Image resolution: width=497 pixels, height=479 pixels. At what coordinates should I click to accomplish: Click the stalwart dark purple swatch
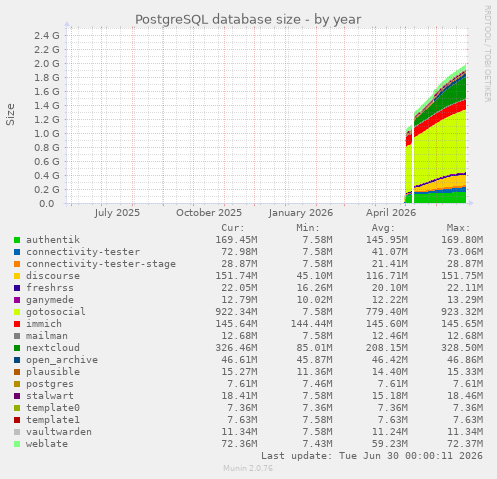[17, 396]
